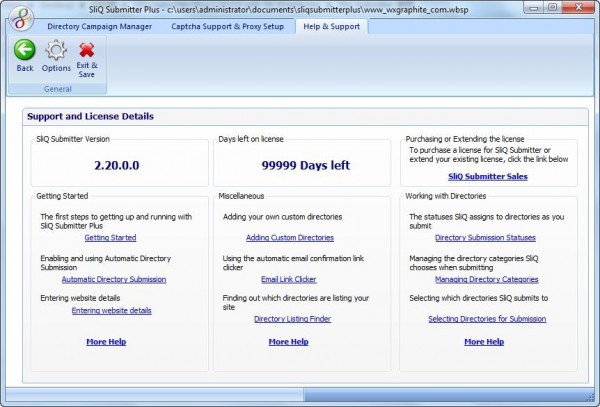Open Selecting Directories for Submission link
The height and width of the screenshot is (407, 600).
click(487, 319)
